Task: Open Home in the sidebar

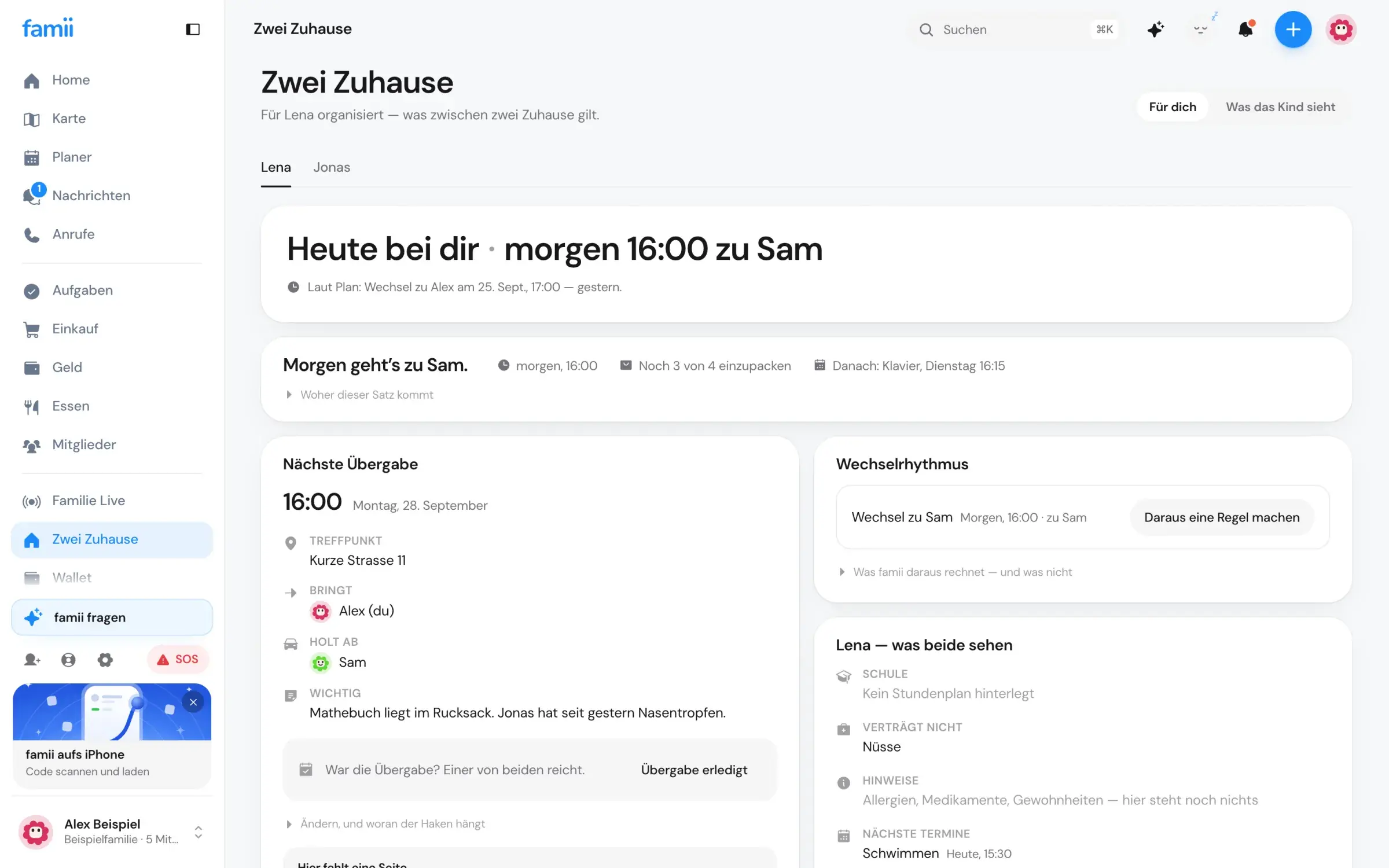Action: tap(112, 80)
